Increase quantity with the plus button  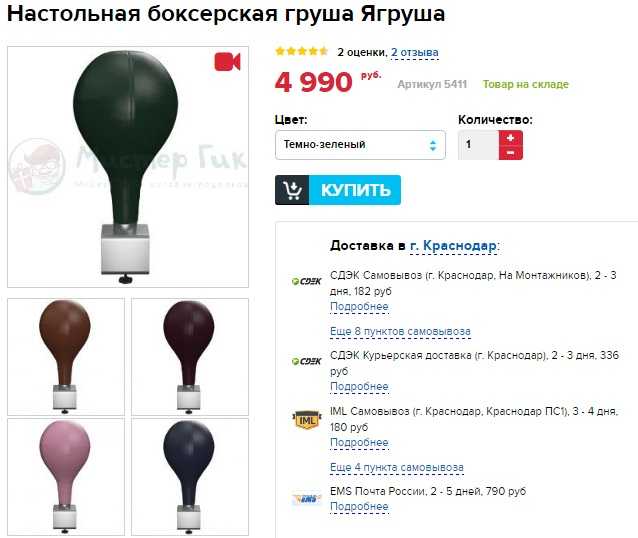511,138
